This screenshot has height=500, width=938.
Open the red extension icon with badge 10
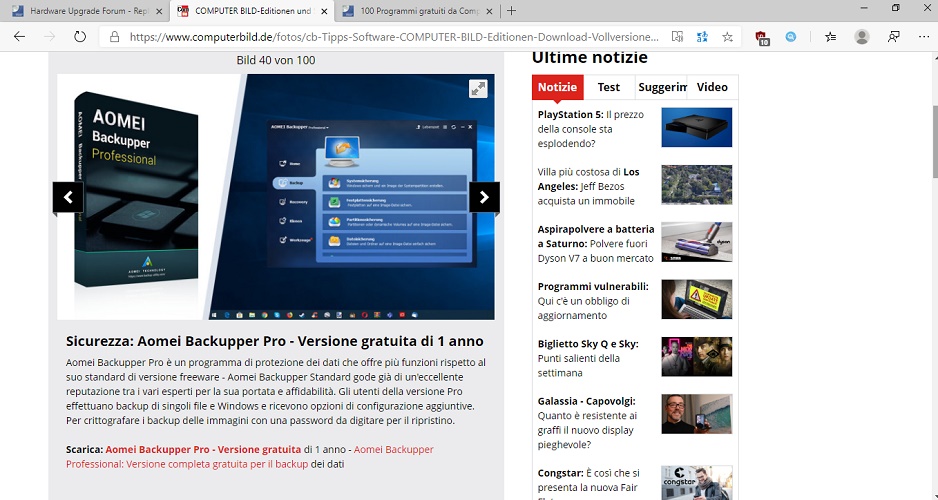click(762, 38)
